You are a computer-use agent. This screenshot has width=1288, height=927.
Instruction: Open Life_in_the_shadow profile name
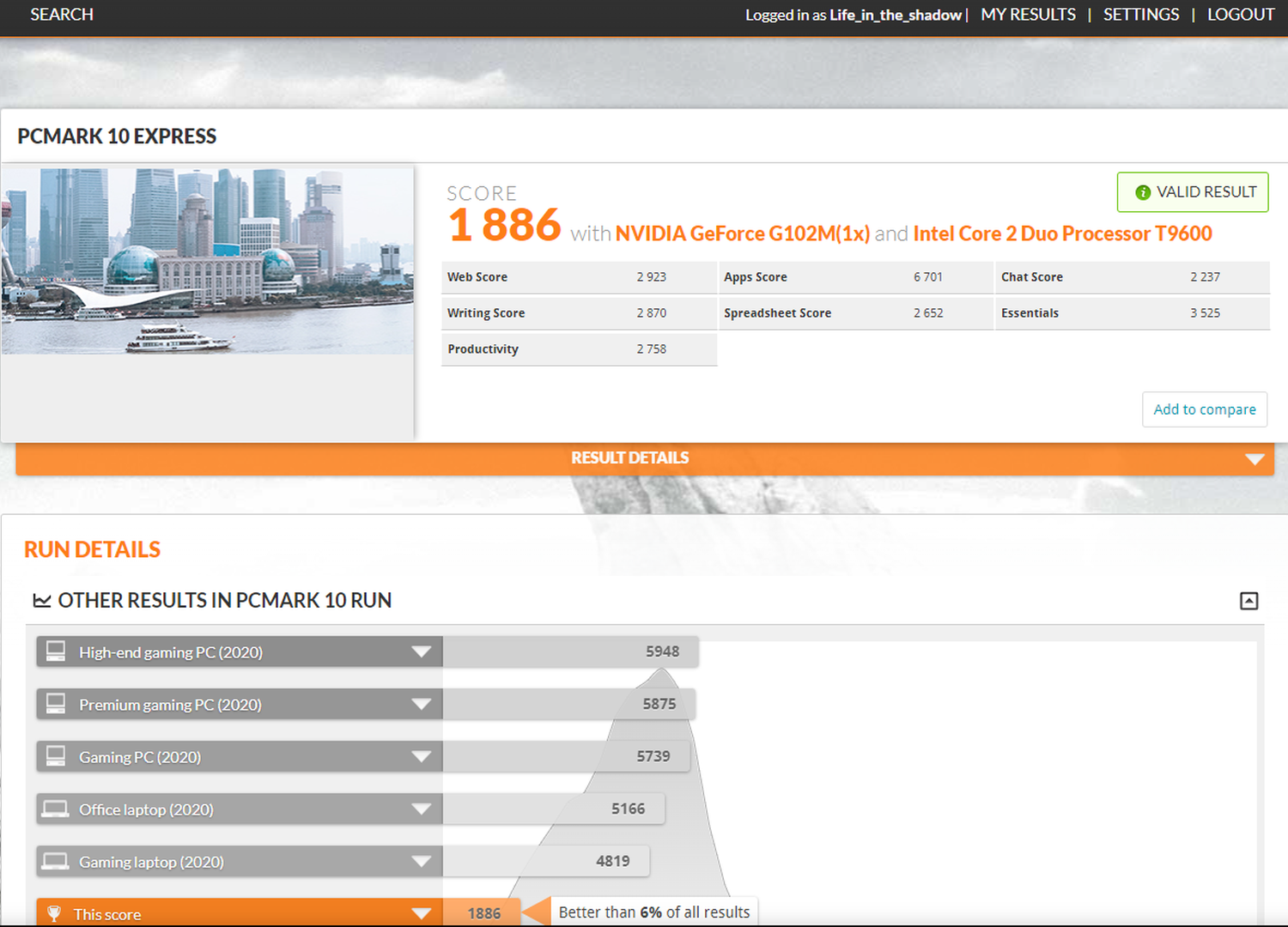click(896, 15)
